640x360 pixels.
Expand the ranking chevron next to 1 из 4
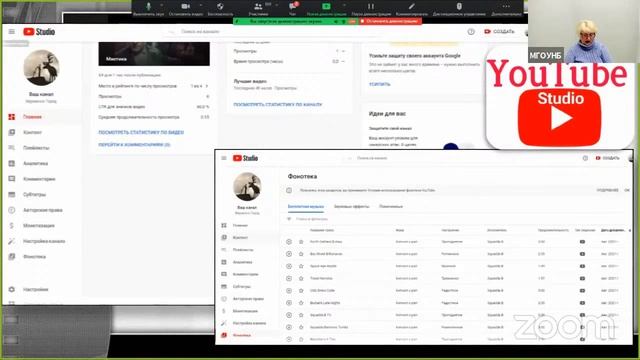point(207,86)
